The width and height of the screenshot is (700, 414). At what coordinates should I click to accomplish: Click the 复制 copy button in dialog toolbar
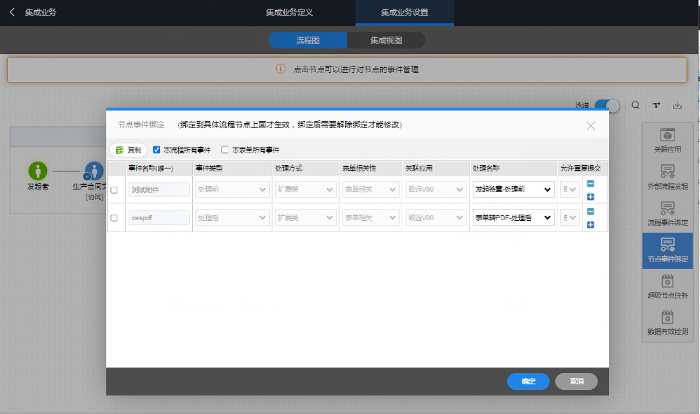click(x=128, y=149)
